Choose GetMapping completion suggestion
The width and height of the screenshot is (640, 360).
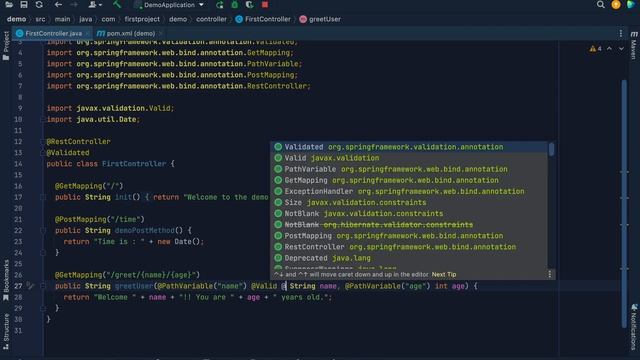tap(409, 180)
